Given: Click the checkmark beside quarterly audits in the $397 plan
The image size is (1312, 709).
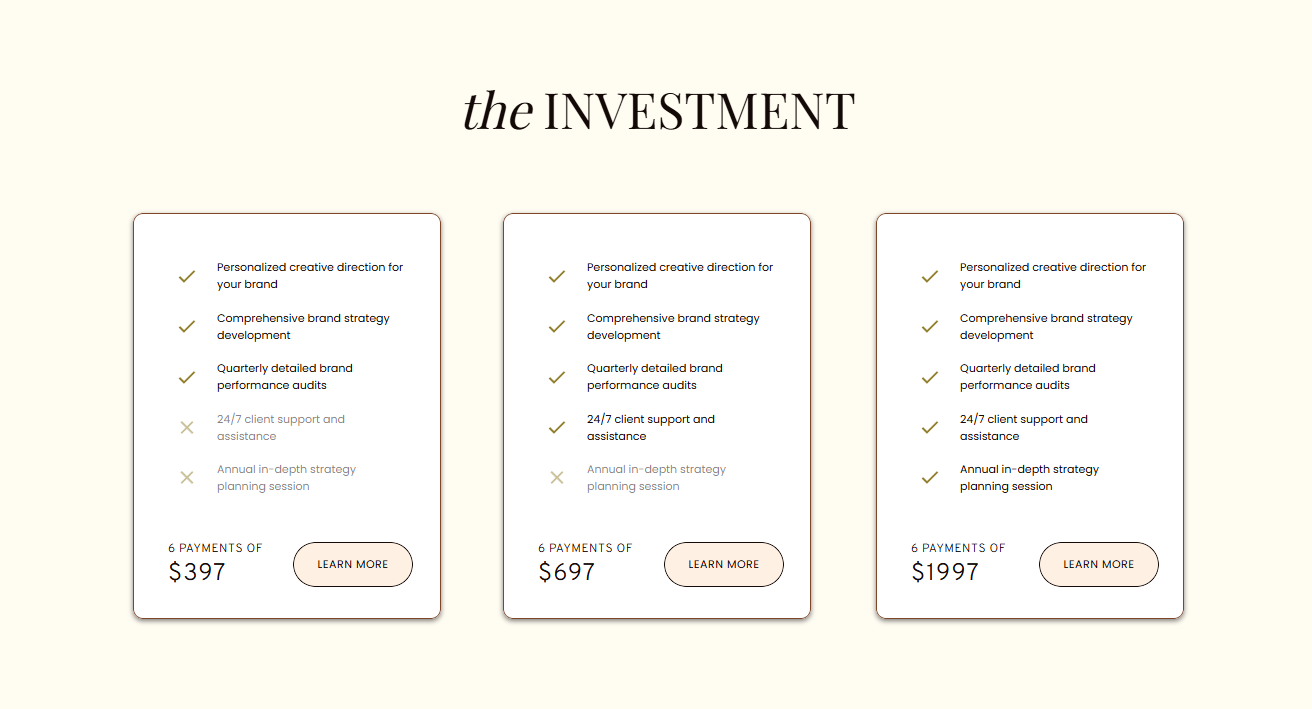Looking at the screenshot, I should (x=186, y=377).
